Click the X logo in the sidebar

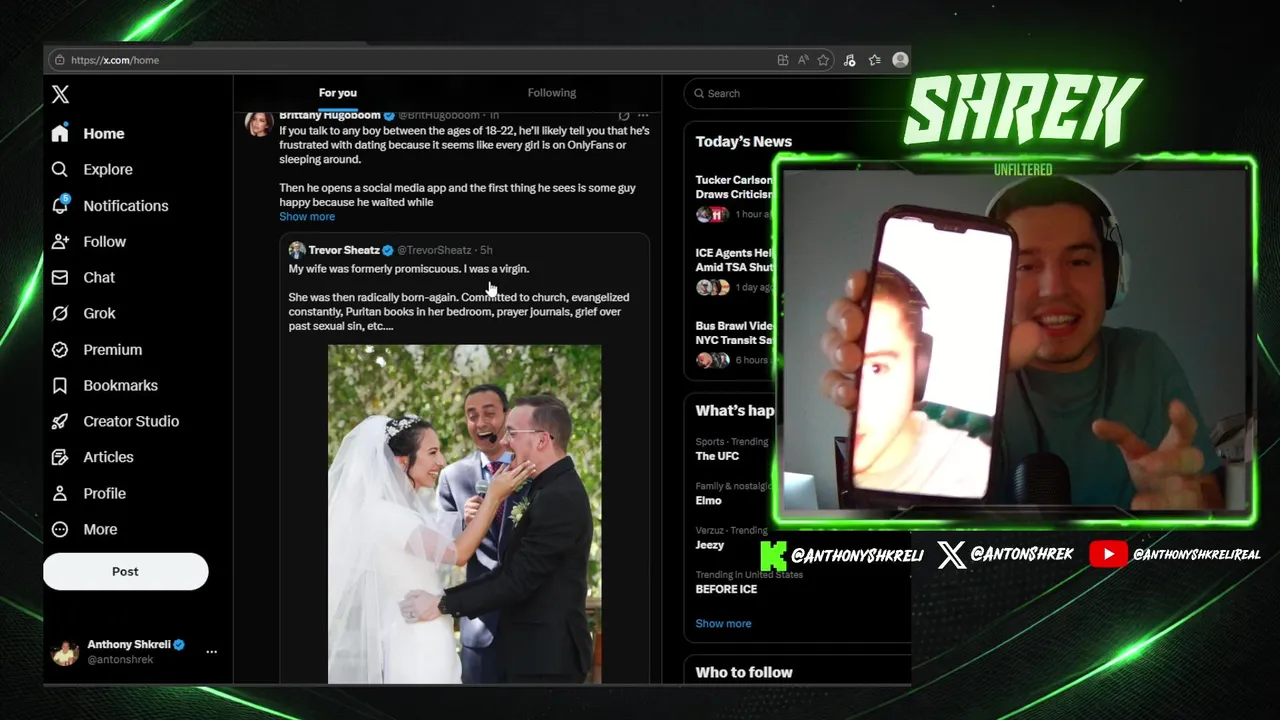pos(60,94)
